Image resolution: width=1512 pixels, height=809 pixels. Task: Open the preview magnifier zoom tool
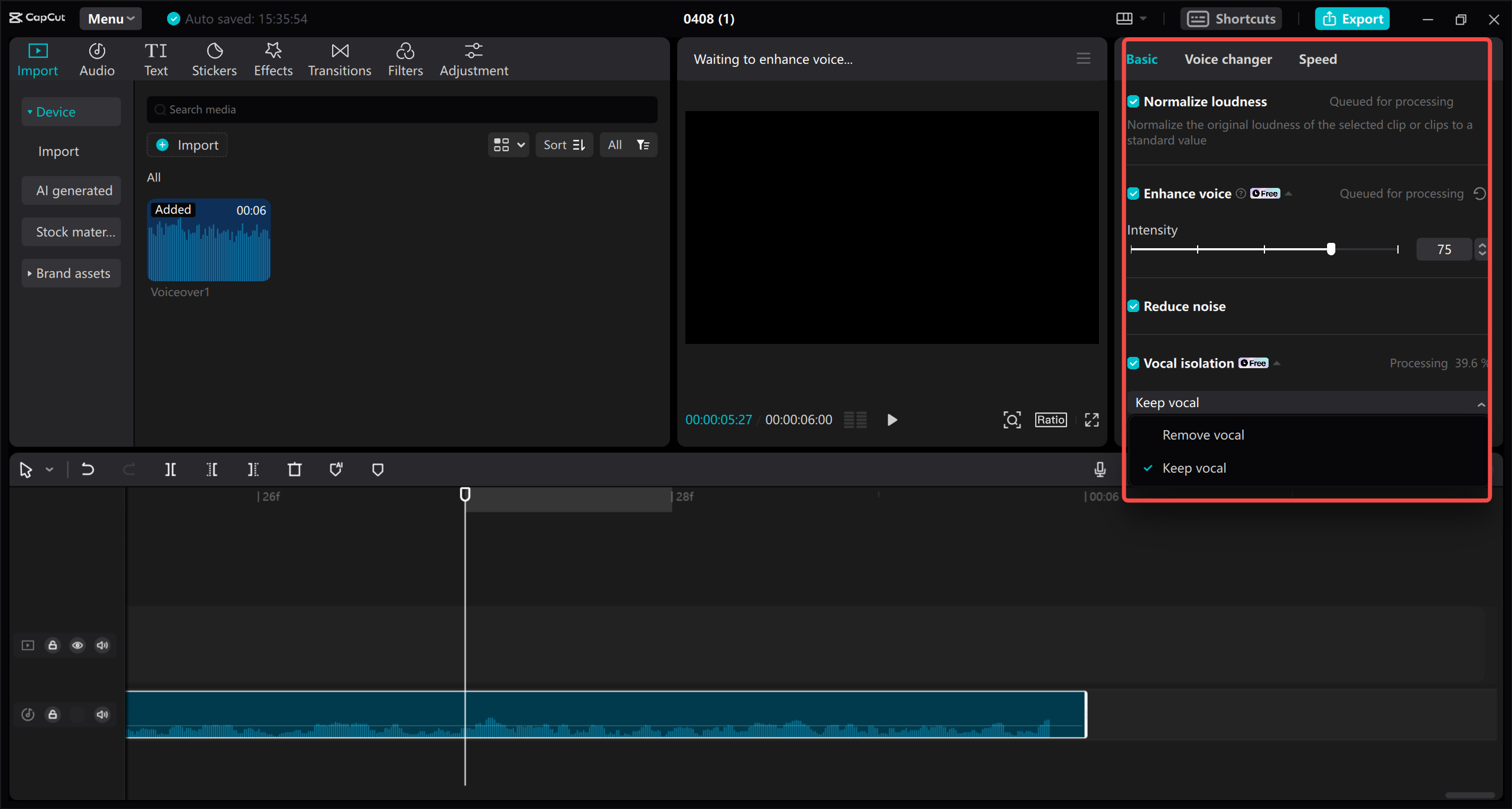(1012, 420)
